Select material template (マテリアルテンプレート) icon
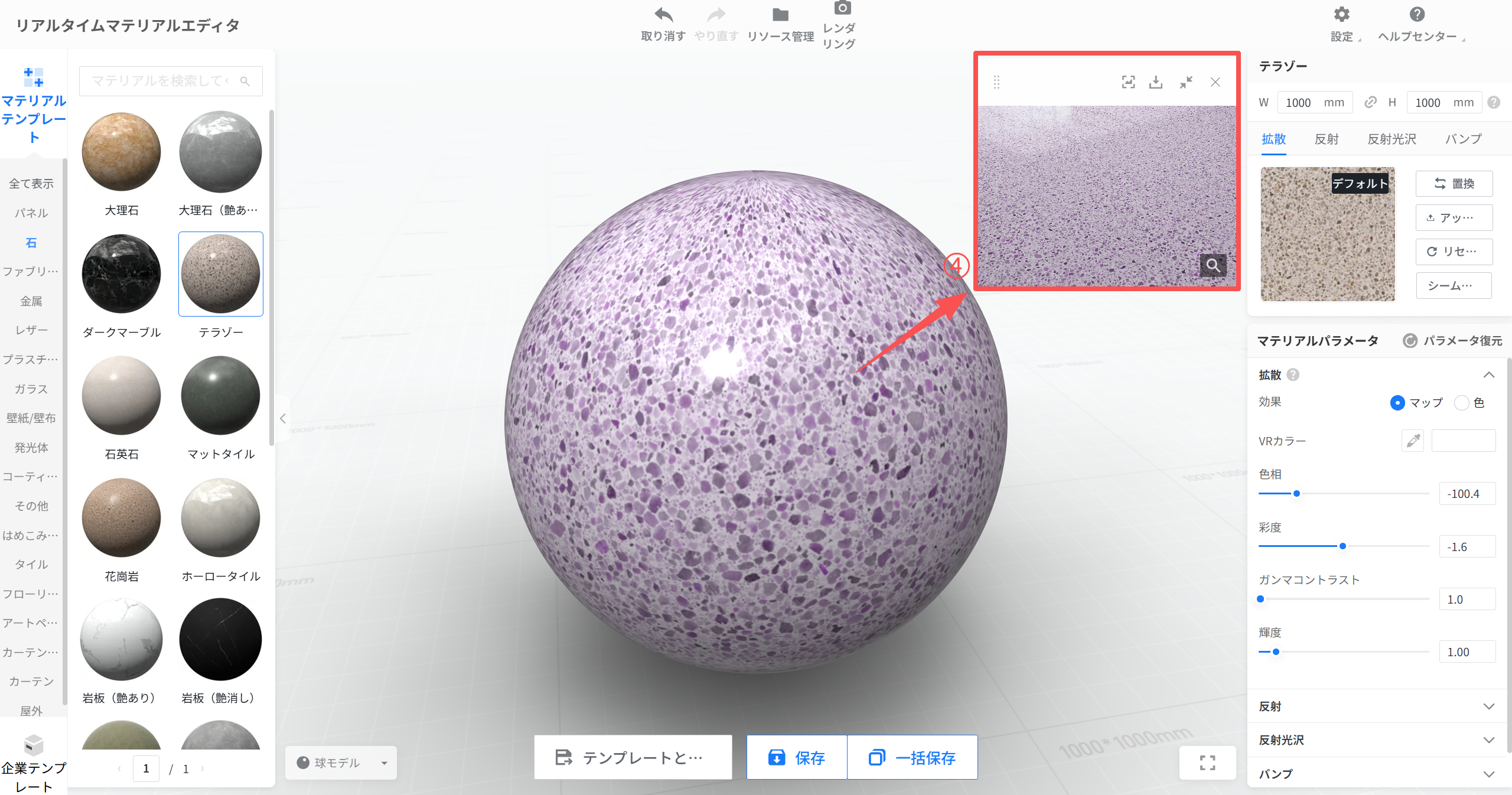 [x=34, y=77]
